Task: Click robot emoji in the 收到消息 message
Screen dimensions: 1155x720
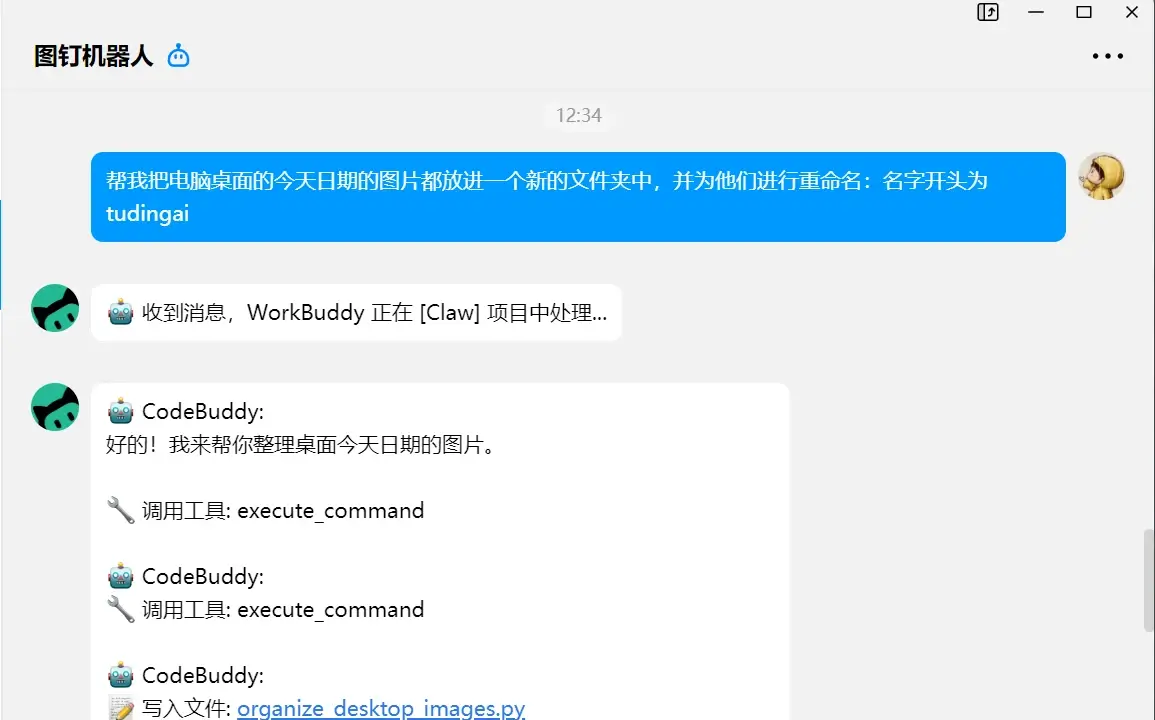Action: pyautogui.click(x=121, y=313)
